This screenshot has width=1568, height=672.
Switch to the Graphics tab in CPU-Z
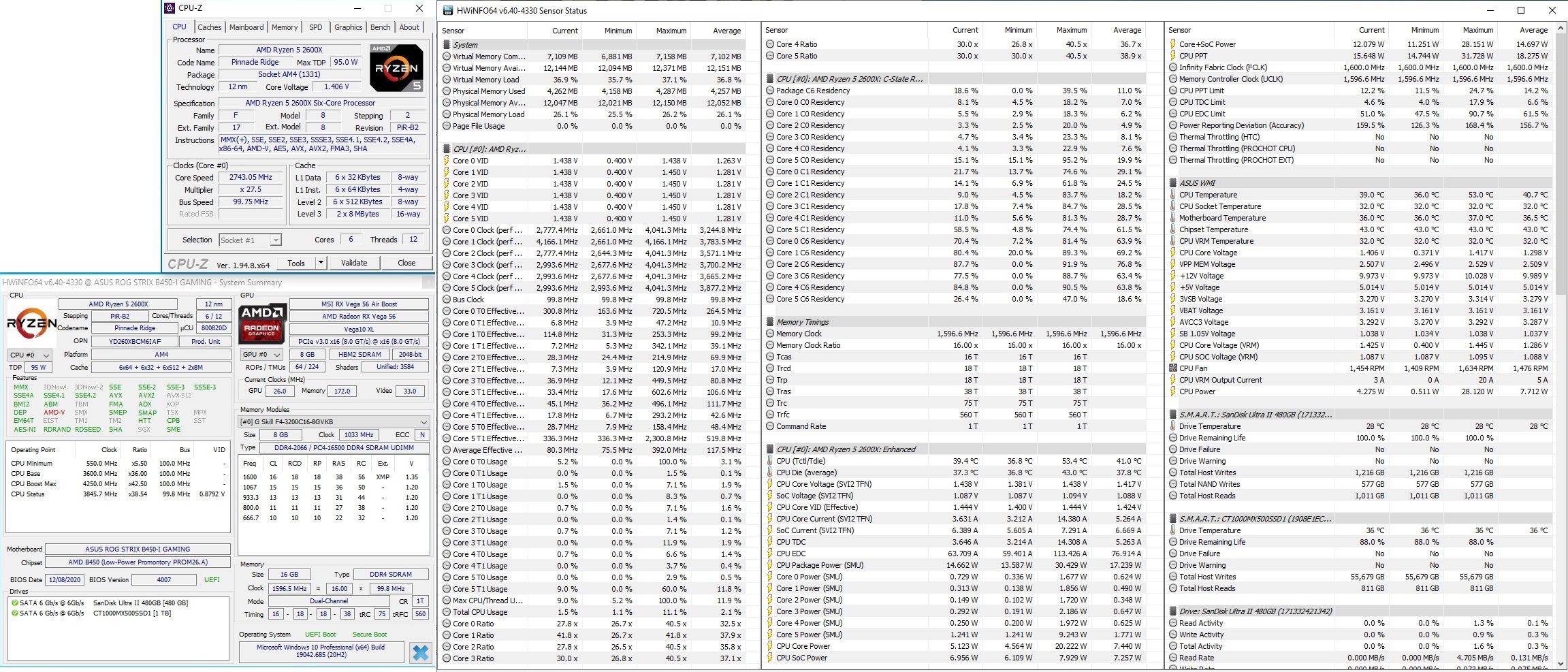pos(349,27)
